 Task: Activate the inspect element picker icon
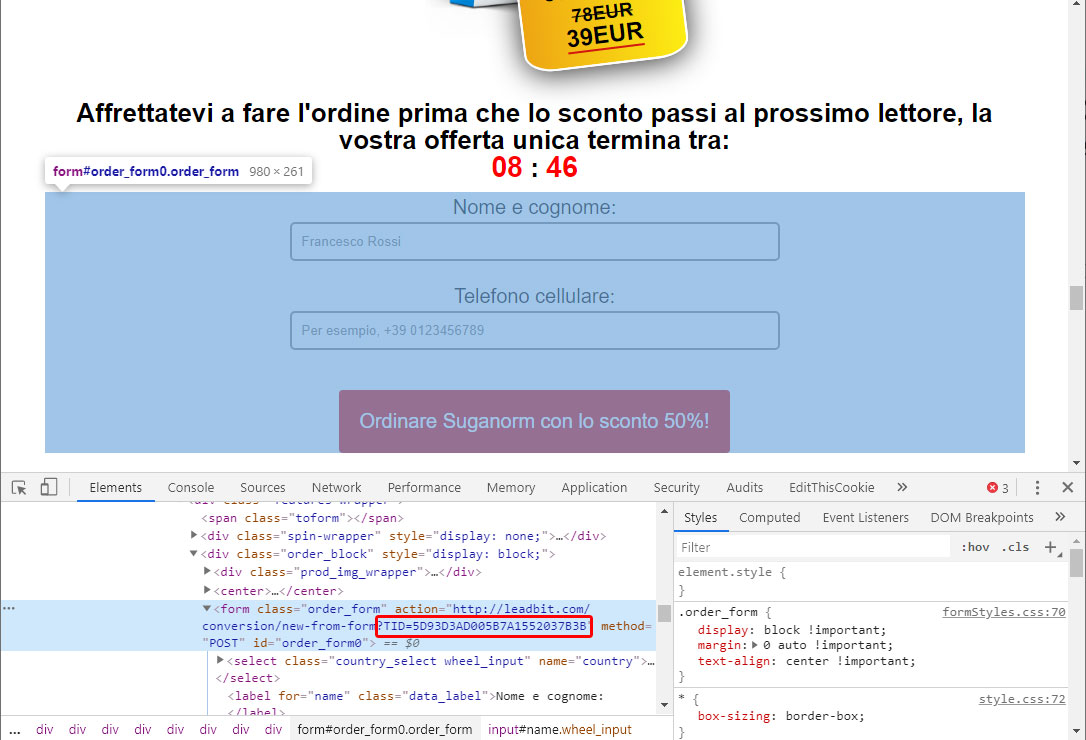(19, 488)
